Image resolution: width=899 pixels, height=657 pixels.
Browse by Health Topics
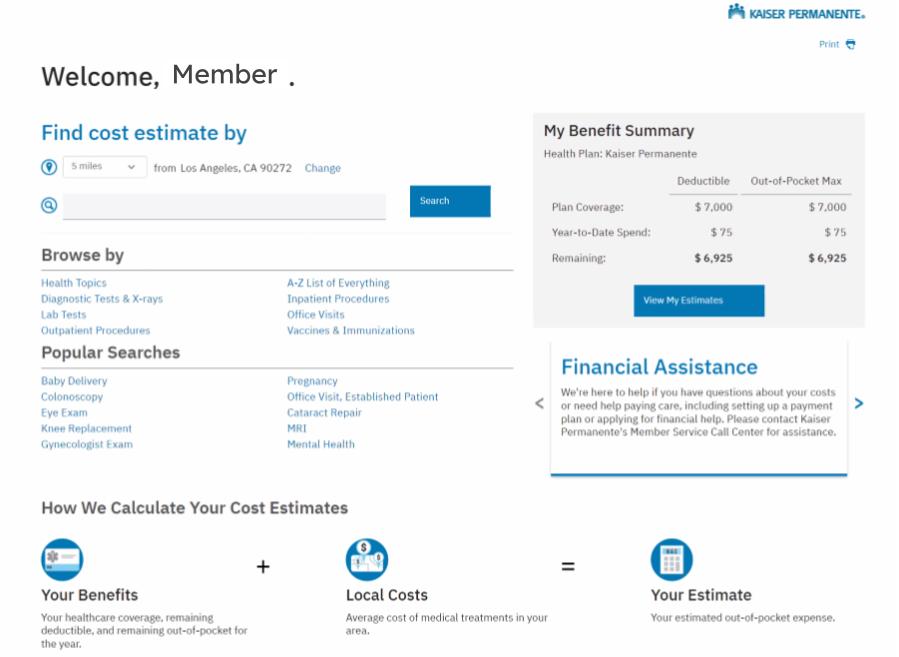pyautogui.click(x=74, y=283)
